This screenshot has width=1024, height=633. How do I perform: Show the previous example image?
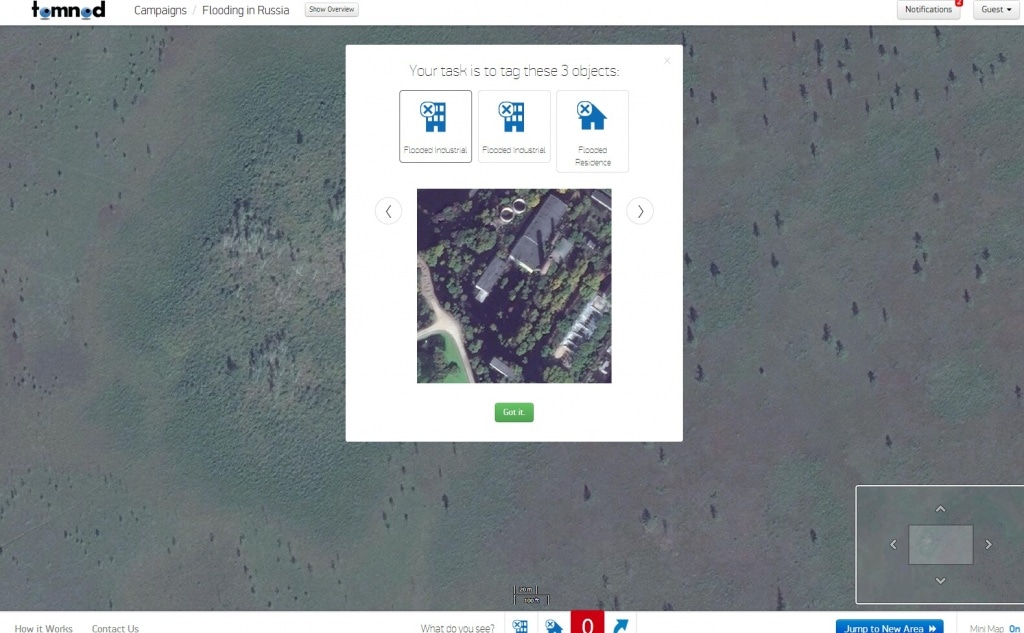388,211
